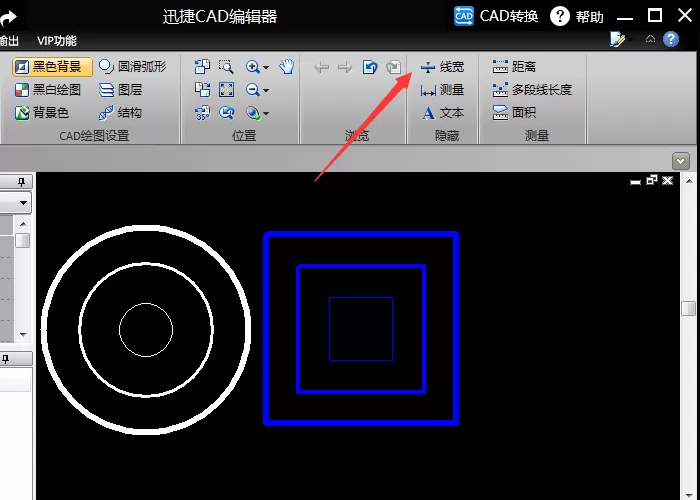The image size is (700, 500).
Task: Rotate the drawing counter-clockwise icon
Action: point(202,67)
